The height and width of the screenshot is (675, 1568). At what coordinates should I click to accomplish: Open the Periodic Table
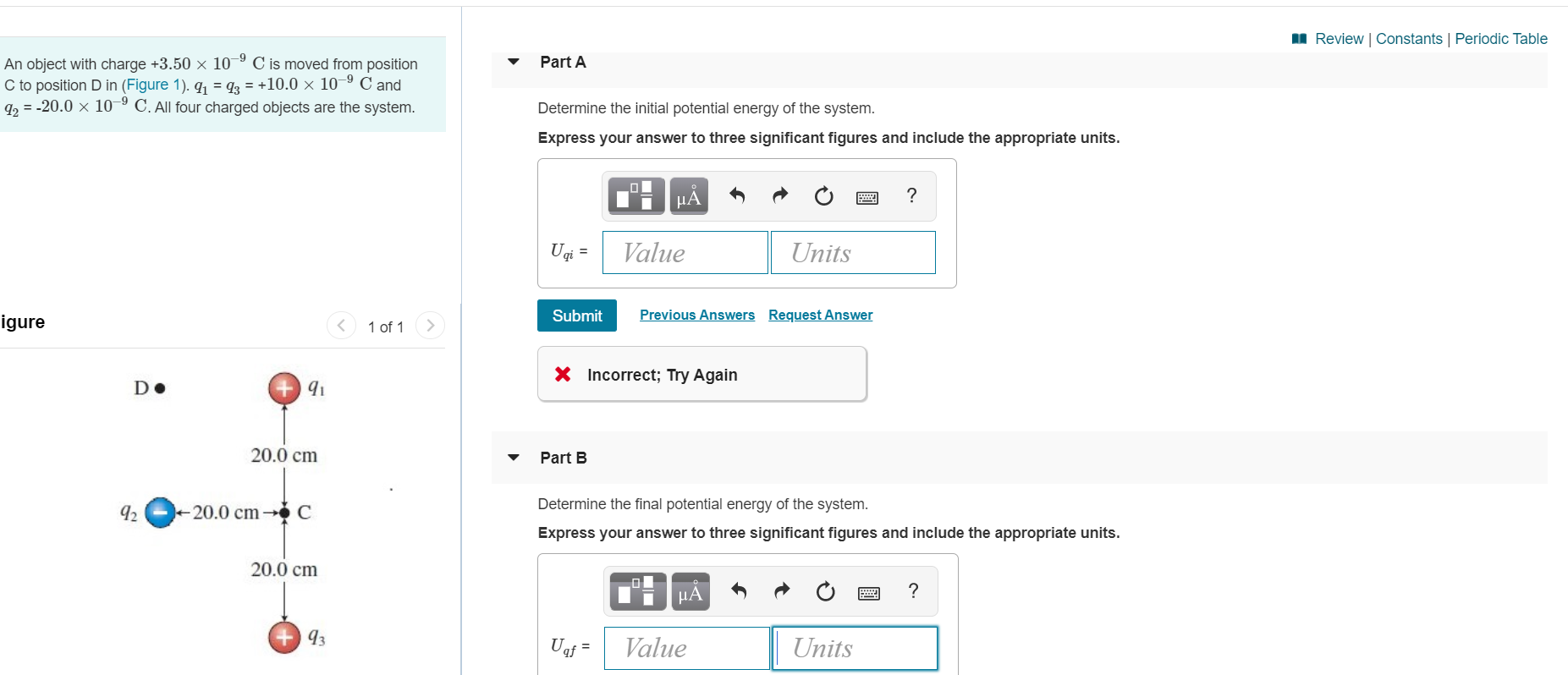(x=1501, y=38)
